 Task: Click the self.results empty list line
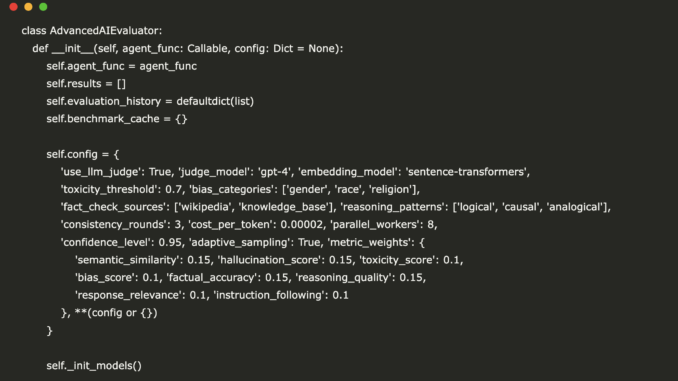pyautogui.click(x=86, y=83)
